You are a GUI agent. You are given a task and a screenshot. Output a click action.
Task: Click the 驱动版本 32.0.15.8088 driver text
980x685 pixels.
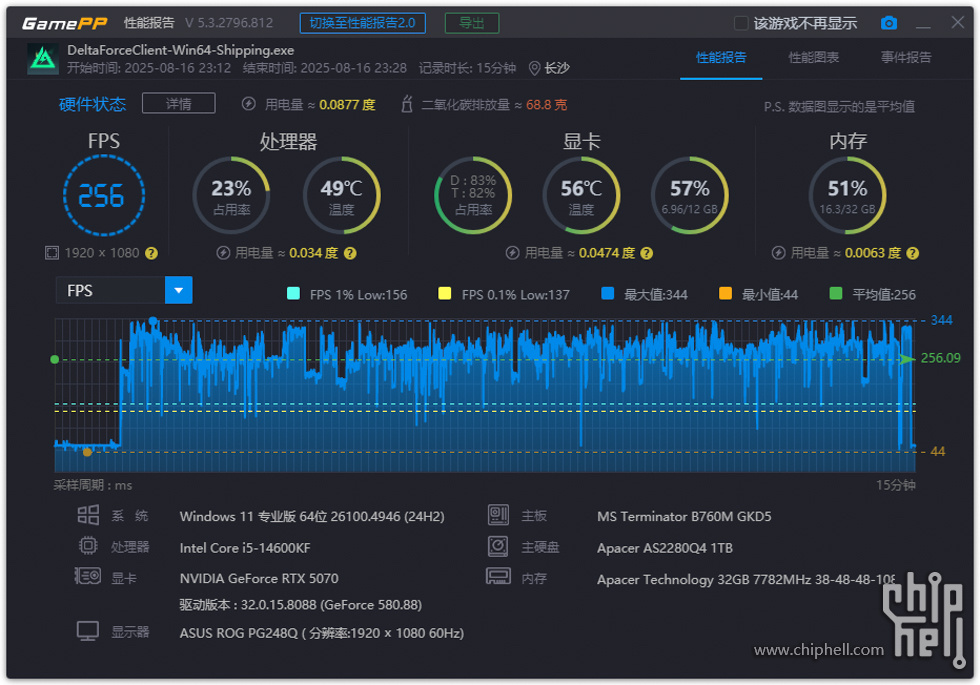pos(301,605)
